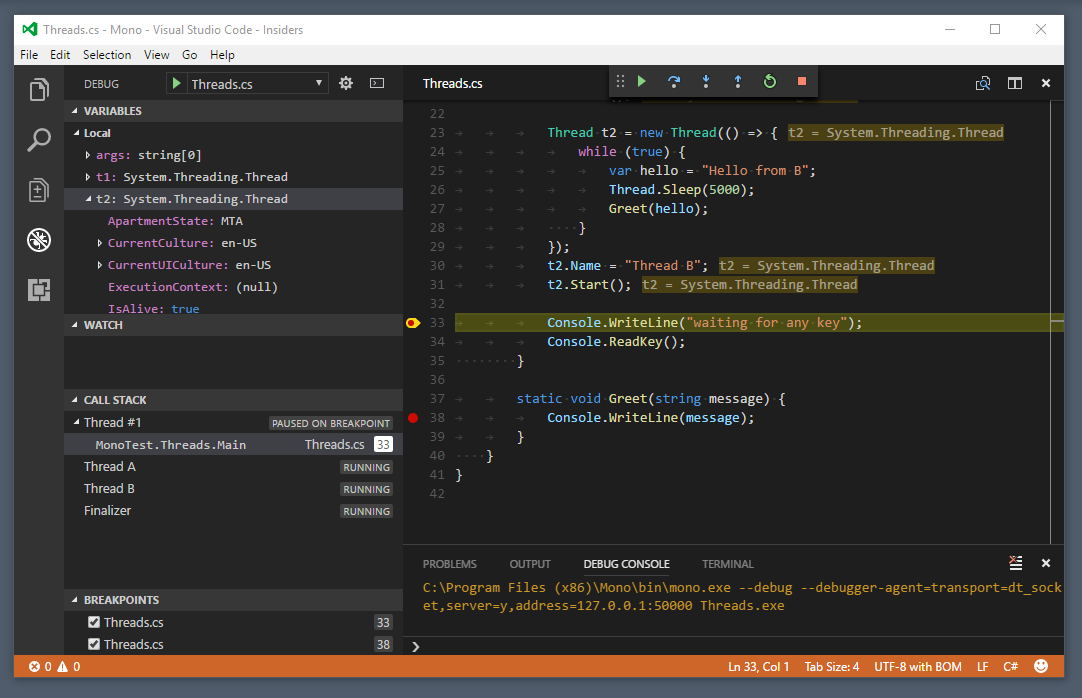Toggle the Threads.cs line 33 breakpoint checkbox
The height and width of the screenshot is (698, 1082).
pos(94,622)
